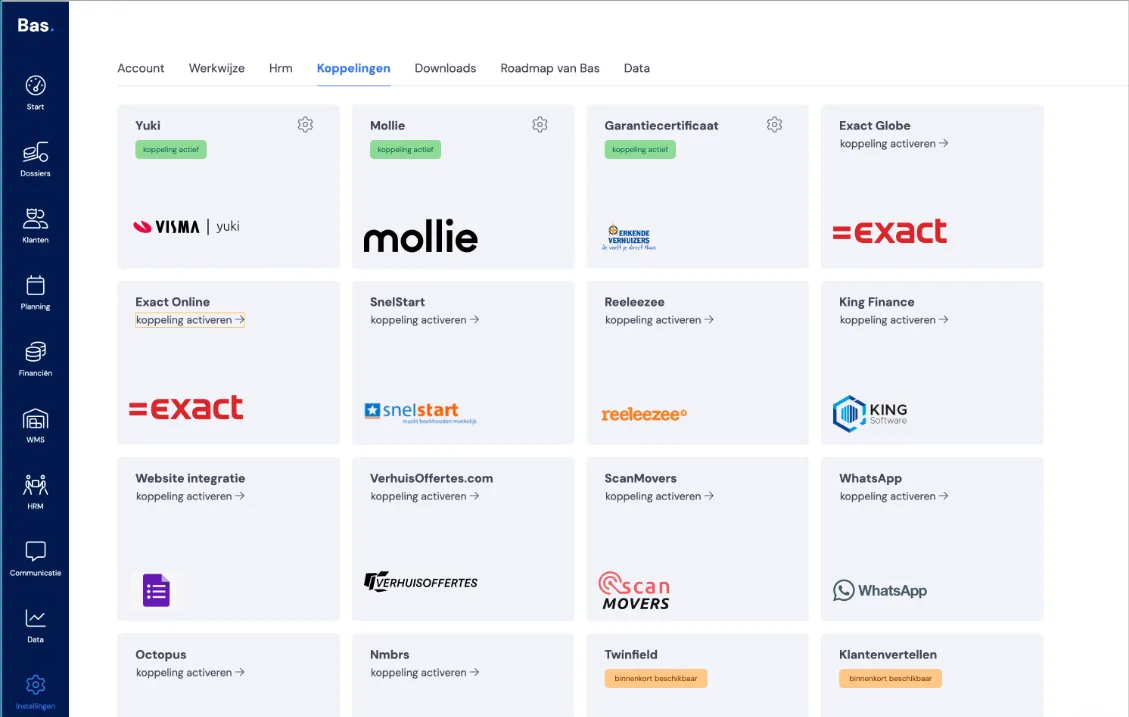This screenshot has width=1129, height=717.
Task: Activate the WhatsApp koppeling
Action: [x=894, y=496]
